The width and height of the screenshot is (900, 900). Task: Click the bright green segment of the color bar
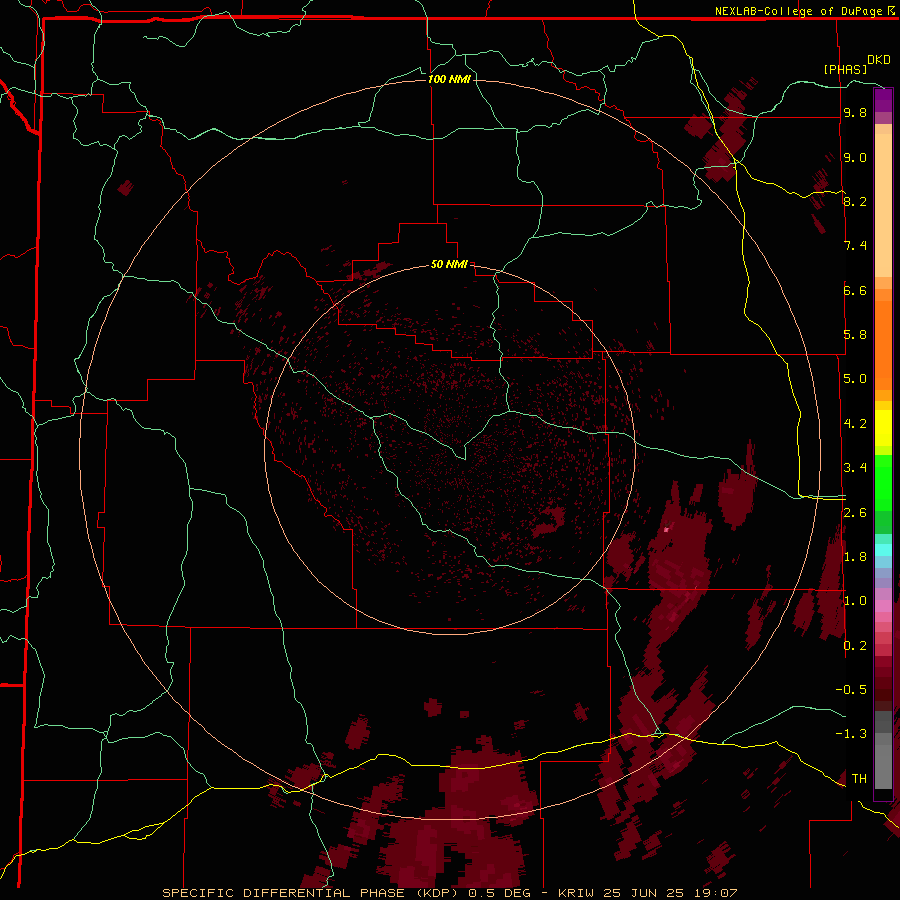tap(883, 483)
